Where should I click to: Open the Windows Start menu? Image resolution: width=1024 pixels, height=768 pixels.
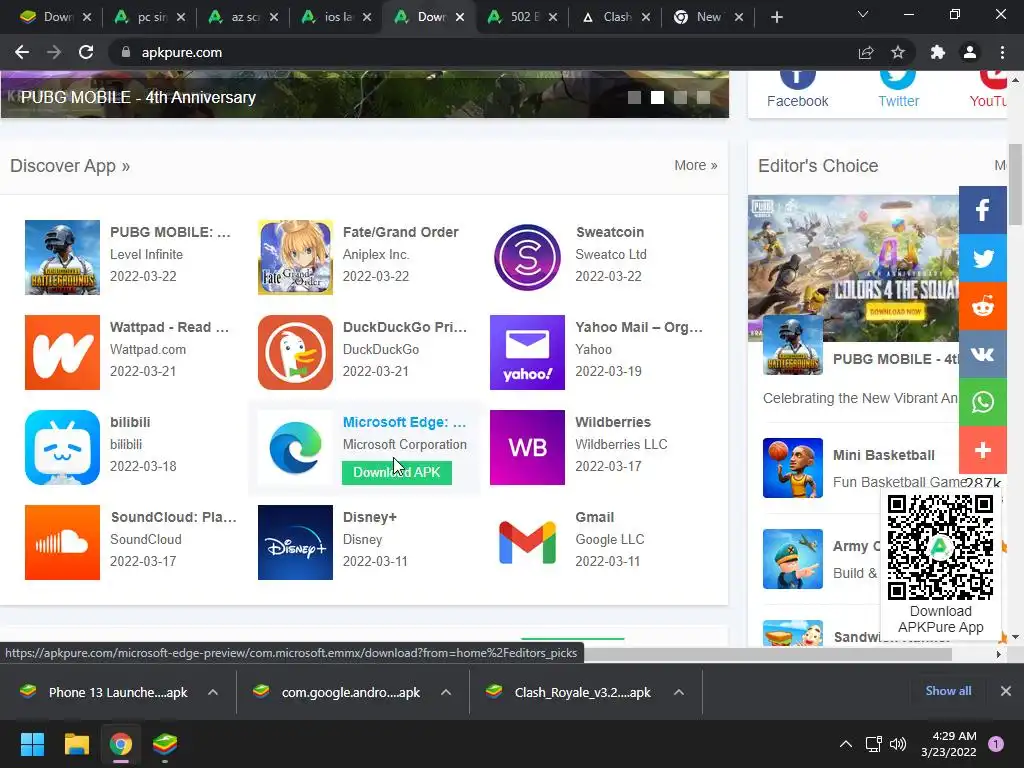32,744
